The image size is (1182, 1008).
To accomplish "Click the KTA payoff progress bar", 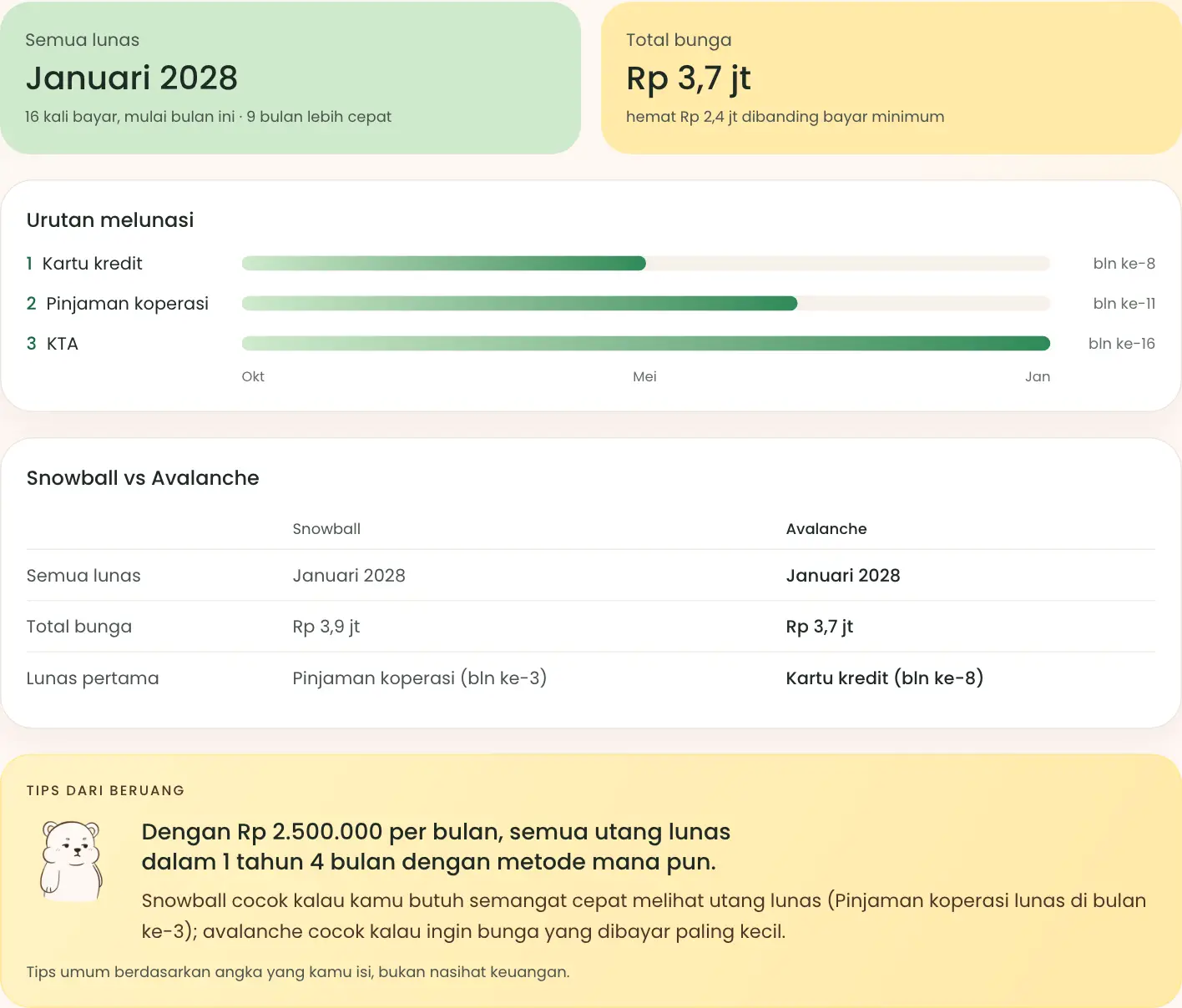I will (x=645, y=344).
